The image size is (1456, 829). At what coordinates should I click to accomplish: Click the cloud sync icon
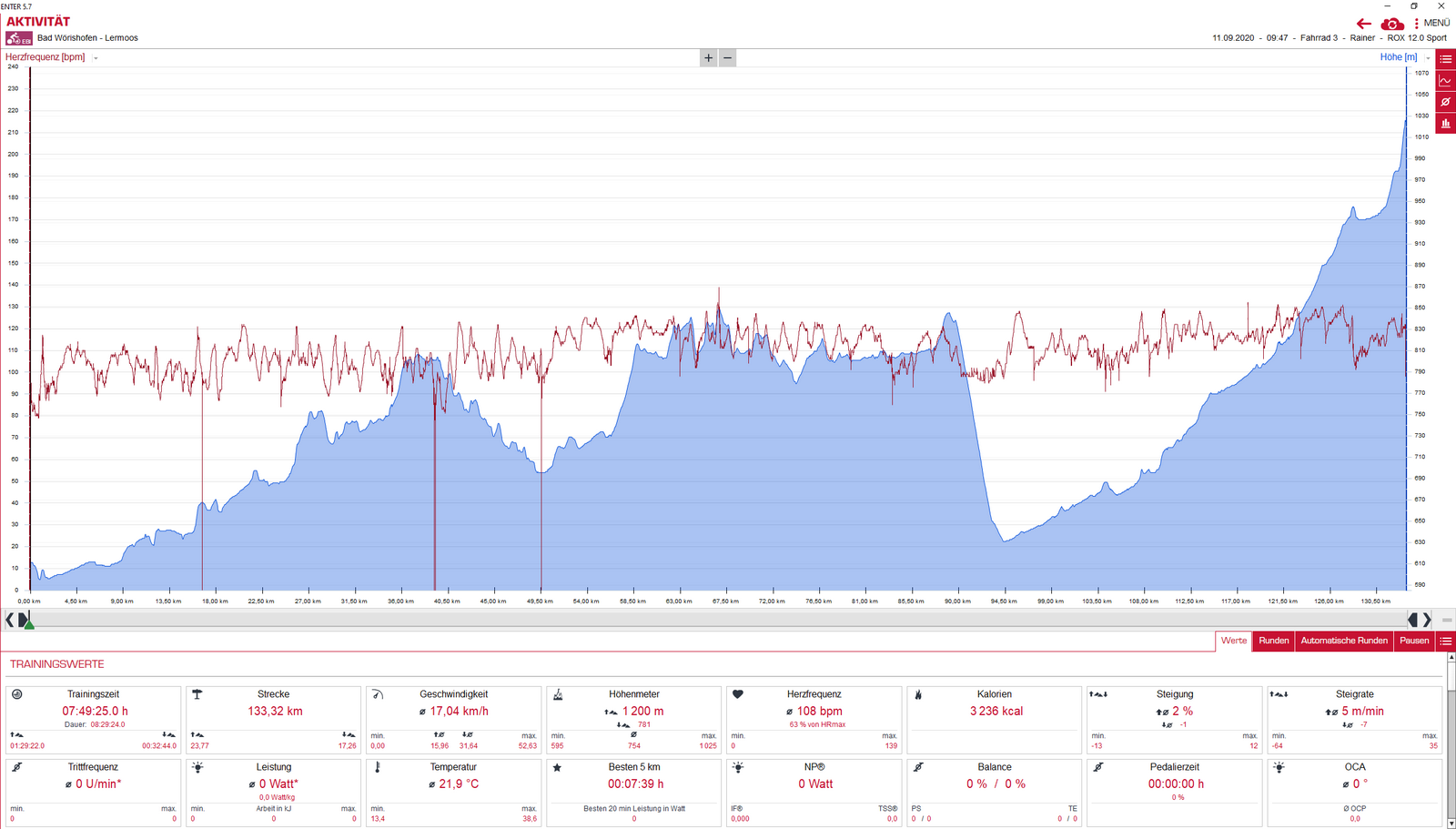pyautogui.click(x=1391, y=24)
